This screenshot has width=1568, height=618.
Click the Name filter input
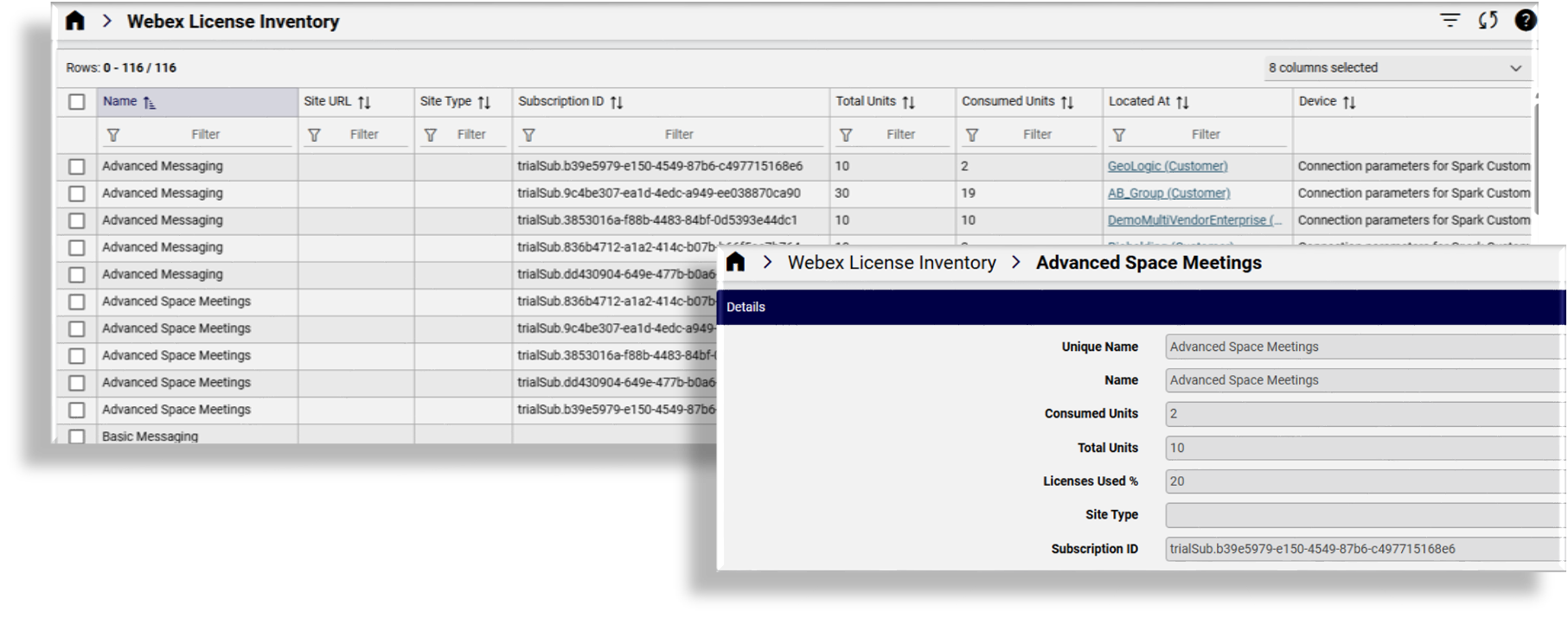pyautogui.click(x=205, y=135)
